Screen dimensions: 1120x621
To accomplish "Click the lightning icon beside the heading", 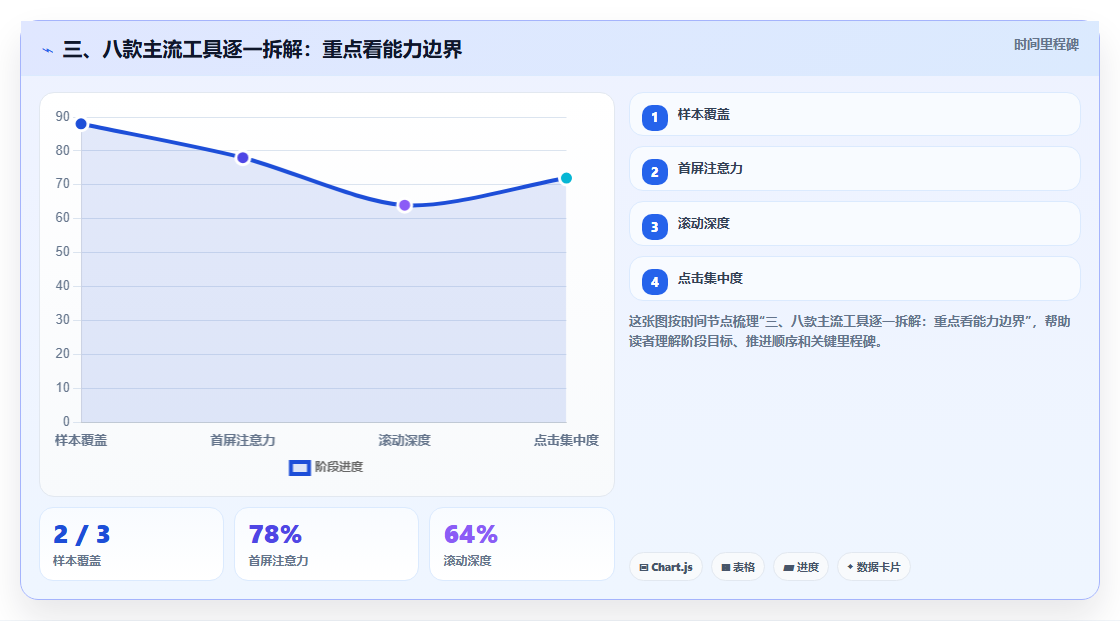I will coord(48,50).
